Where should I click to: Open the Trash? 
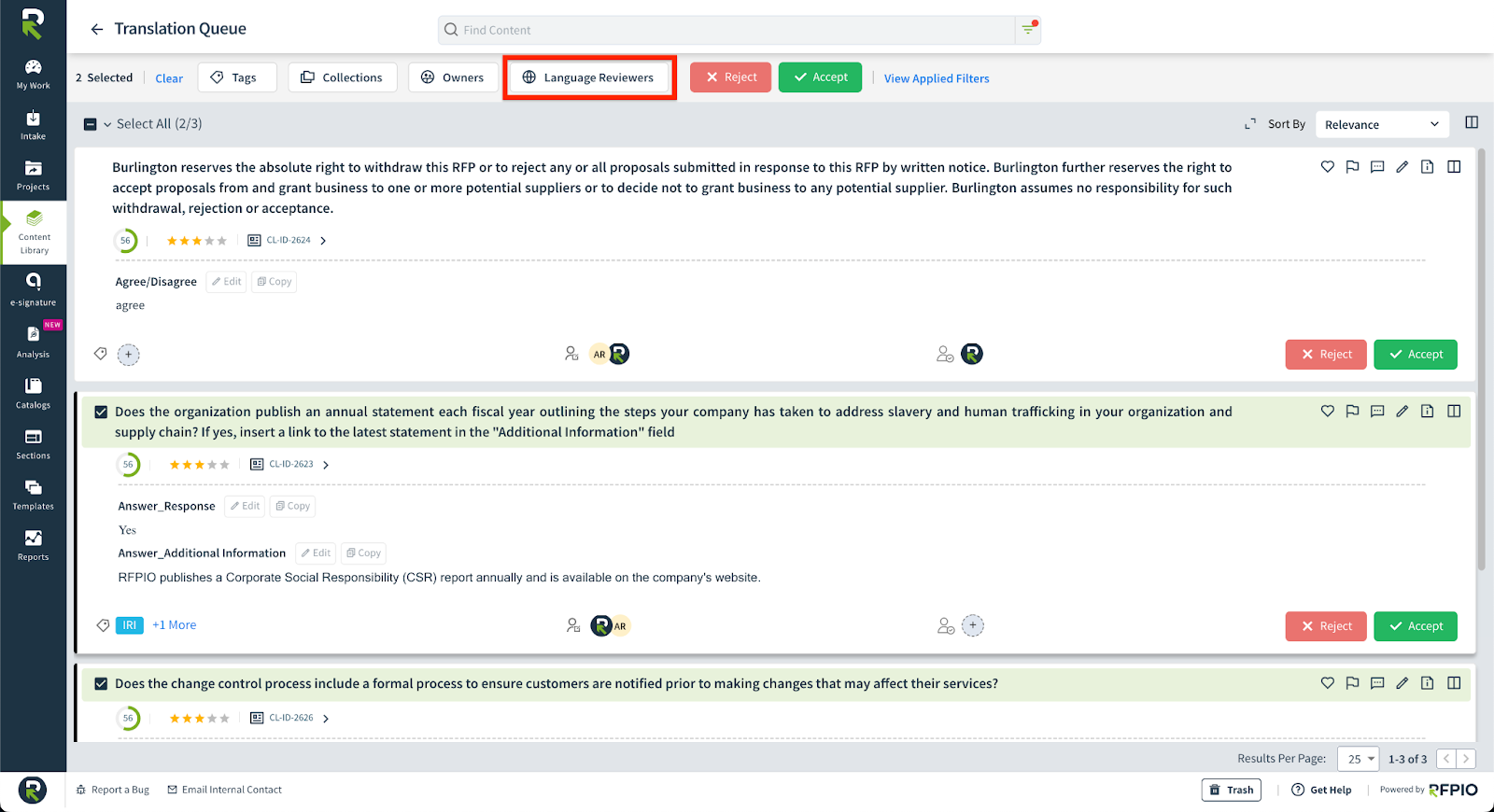coord(1232,790)
